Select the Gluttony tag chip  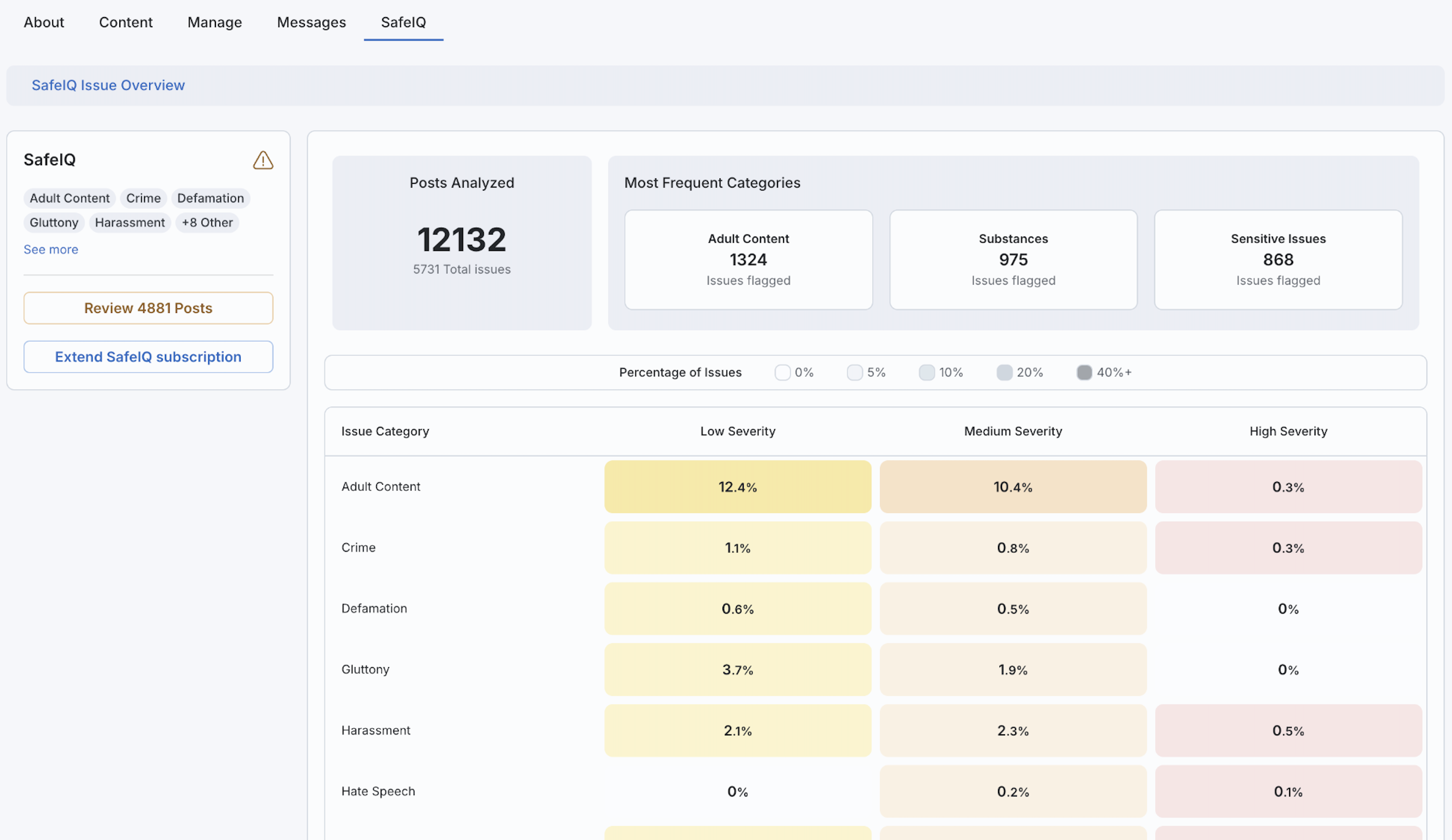[x=54, y=222]
